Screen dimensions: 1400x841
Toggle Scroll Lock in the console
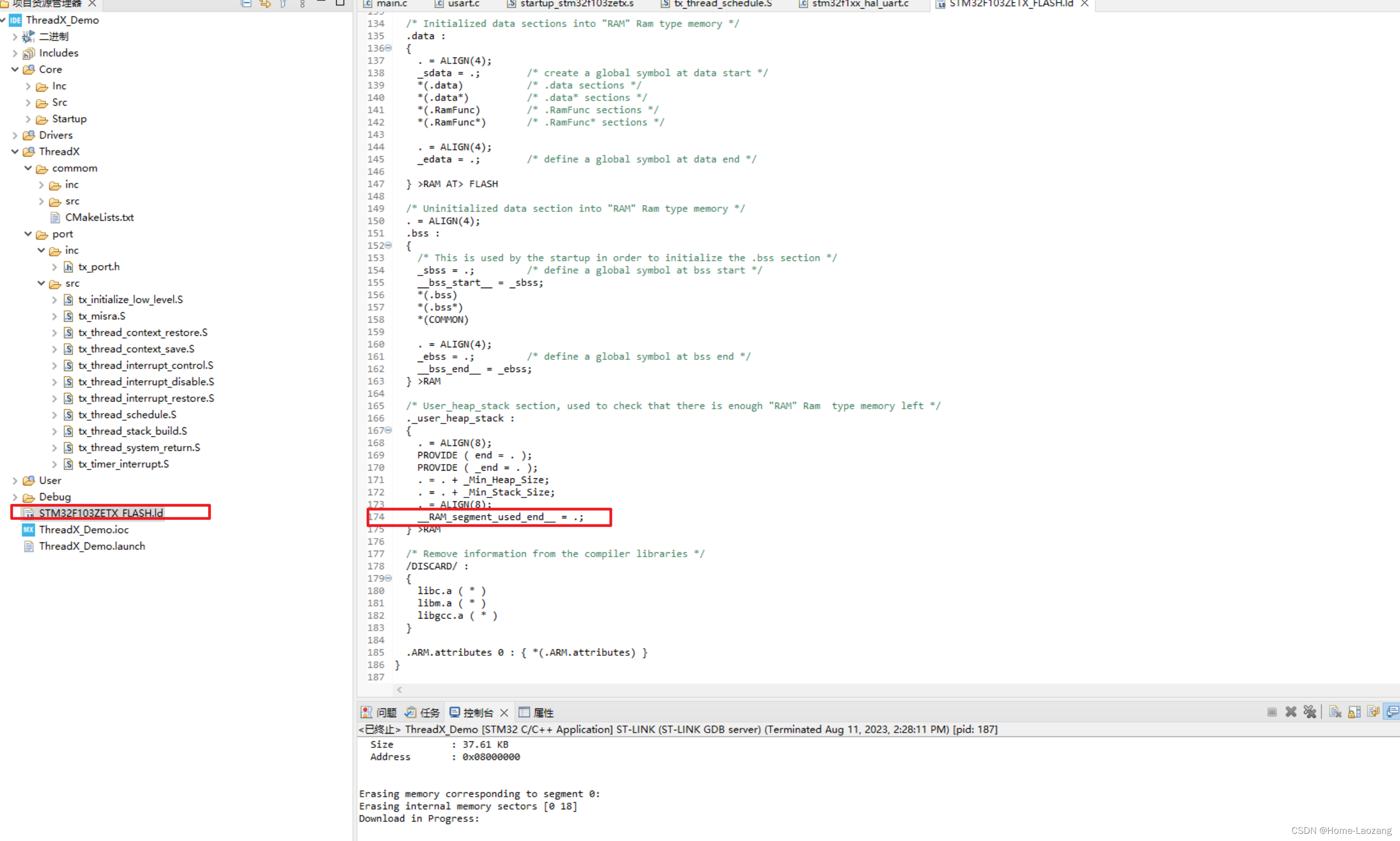pos(1355,712)
